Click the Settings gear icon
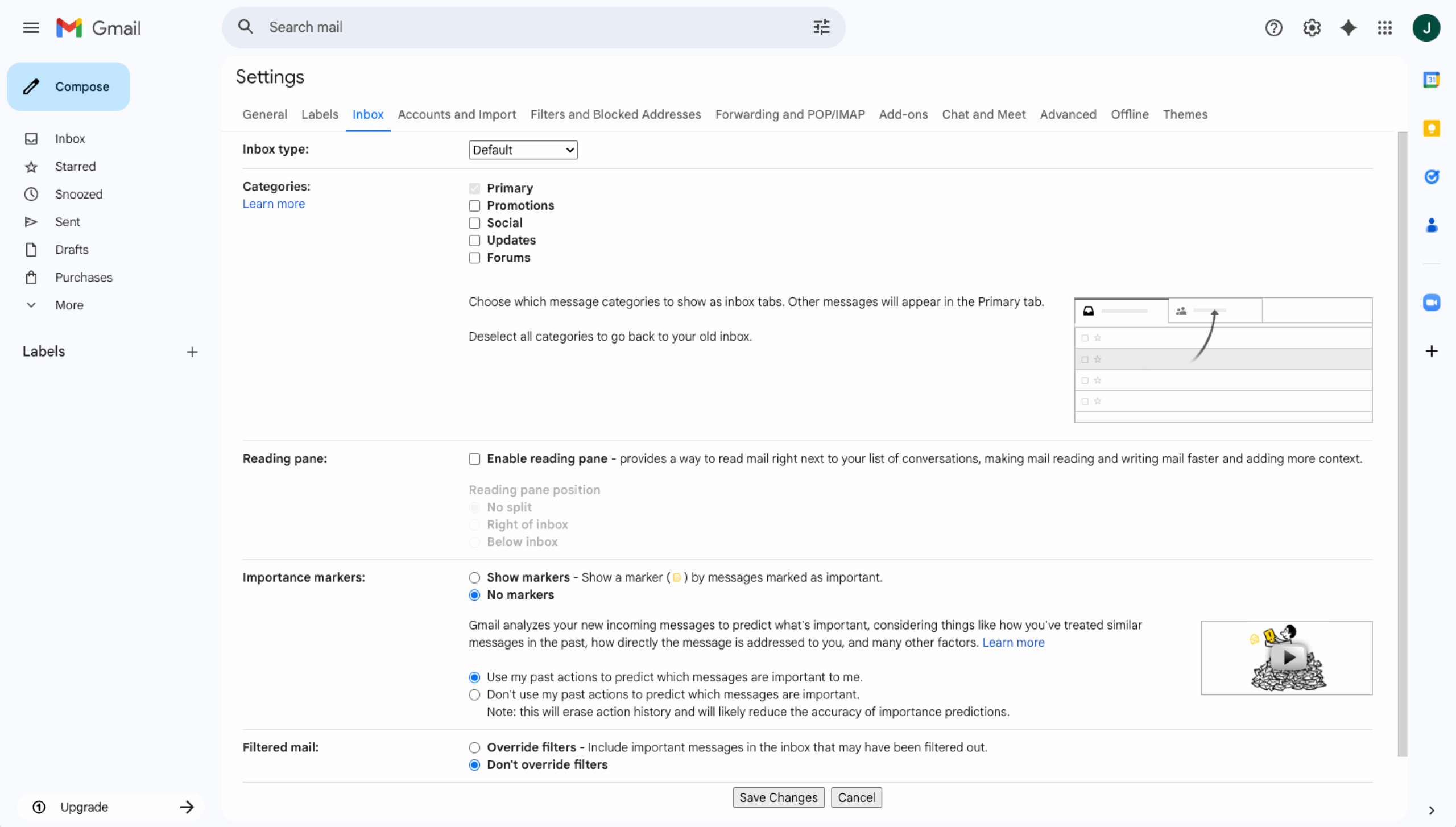This screenshot has width=1456, height=827. click(1312, 27)
